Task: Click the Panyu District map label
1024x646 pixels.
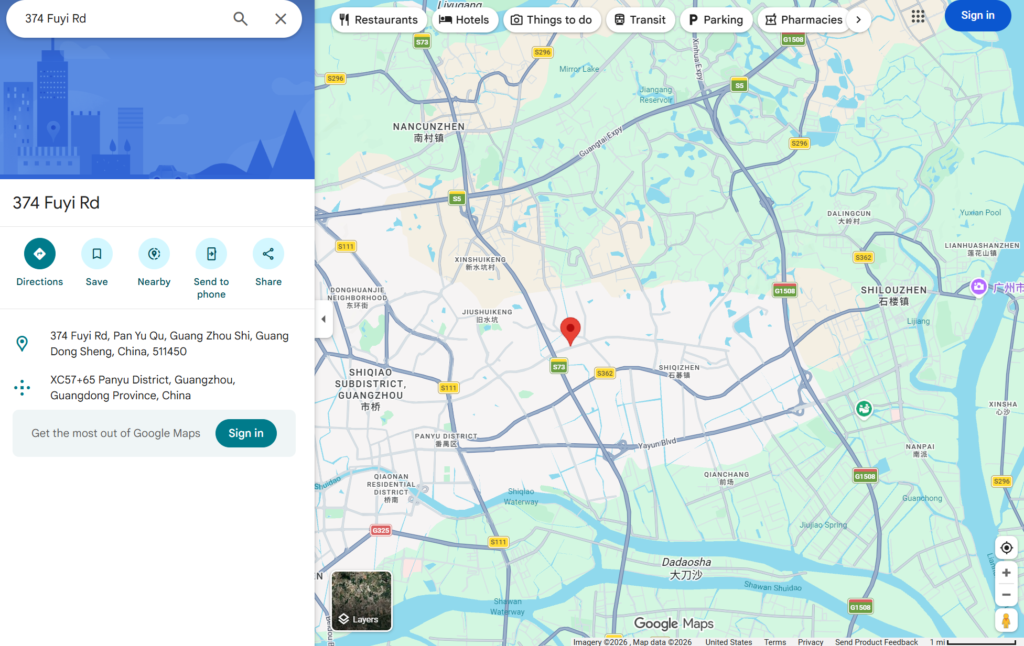Action: click(x=446, y=440)
